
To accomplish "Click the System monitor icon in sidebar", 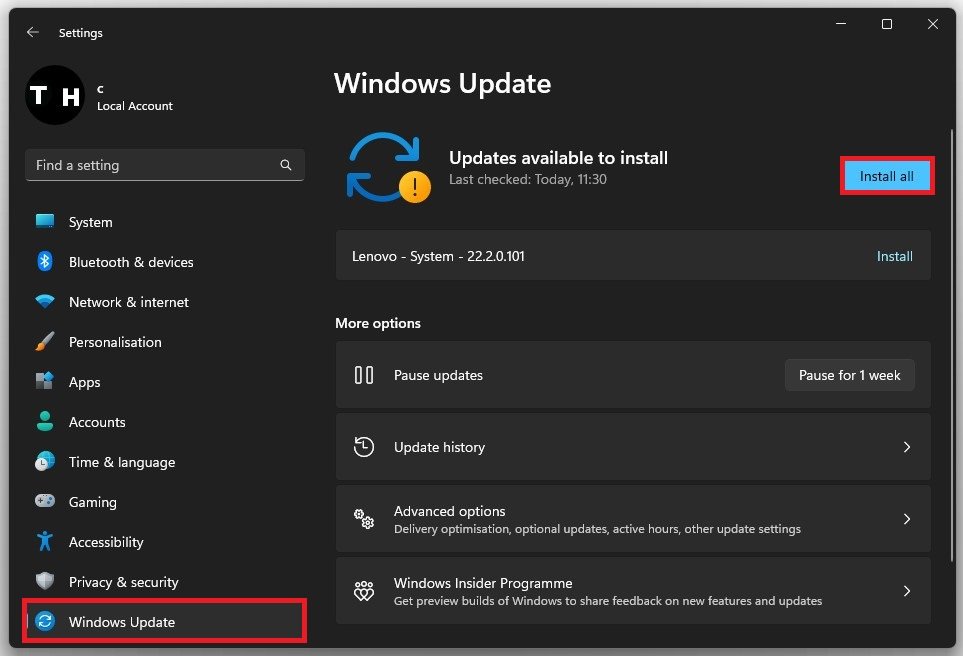I will (45, 221).
